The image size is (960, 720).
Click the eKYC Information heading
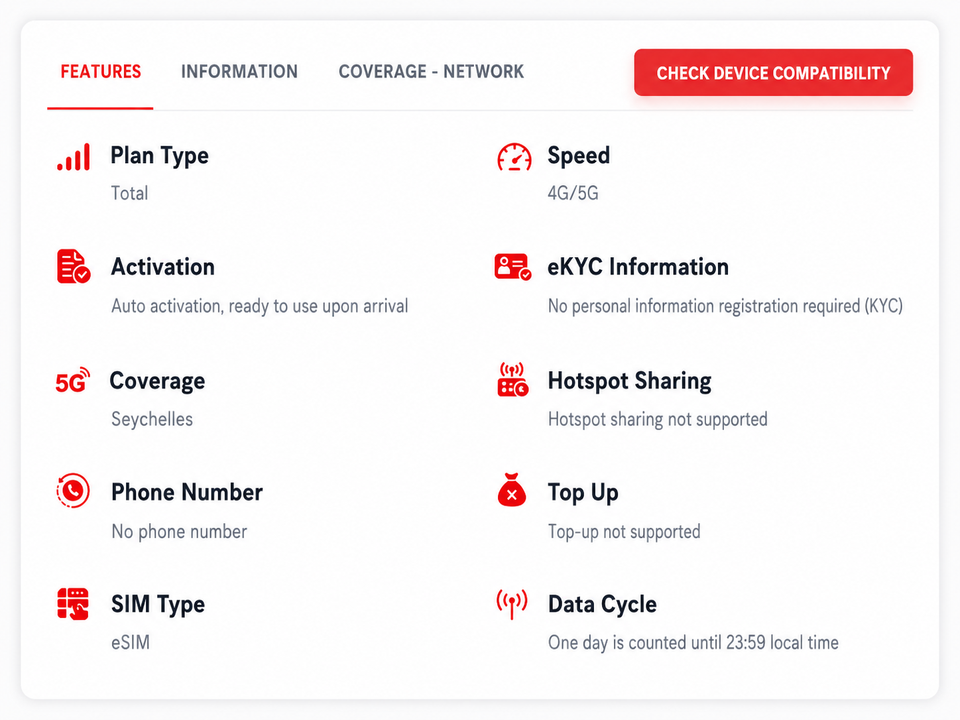click(638, 267)
